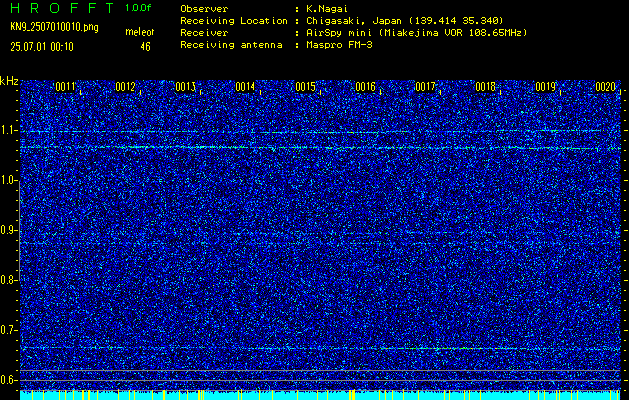Click the version label 1.00f
629x400 pixels.
[138, 8]
